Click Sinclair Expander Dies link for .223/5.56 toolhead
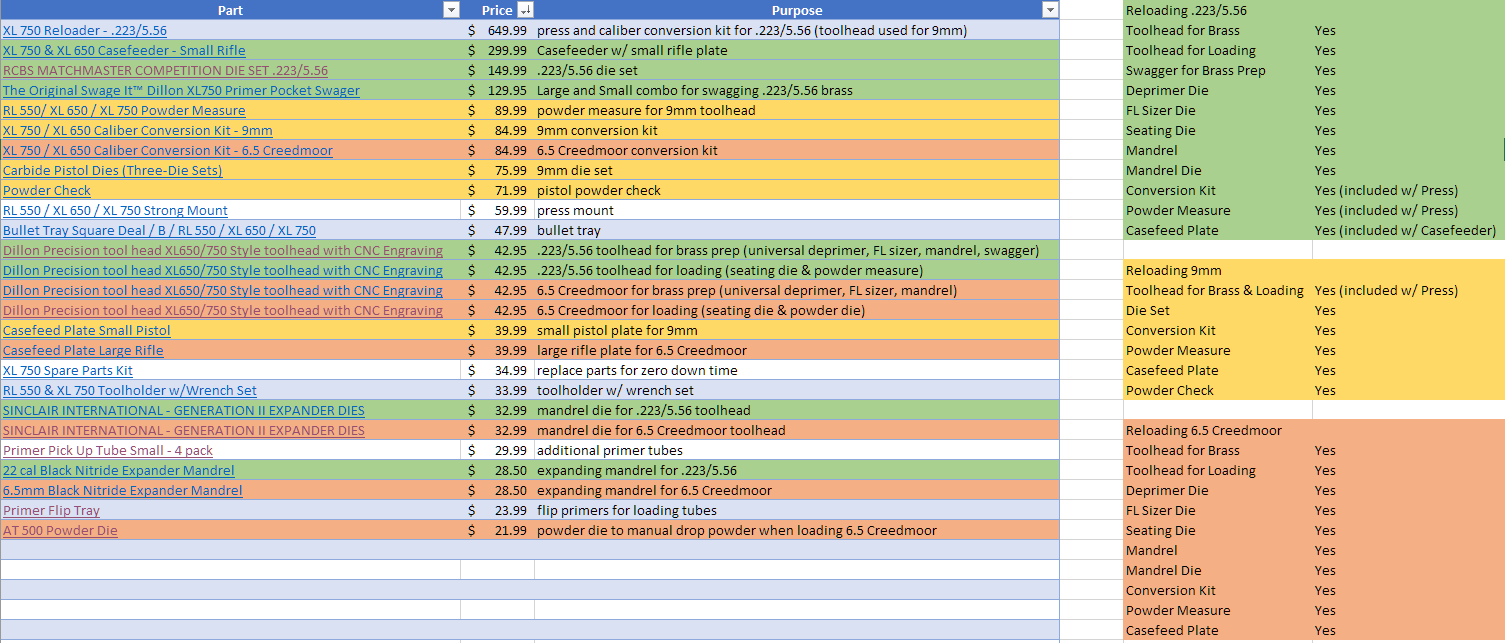Image resolution: width=1505 pixels, height=643 pixels. 184,410
